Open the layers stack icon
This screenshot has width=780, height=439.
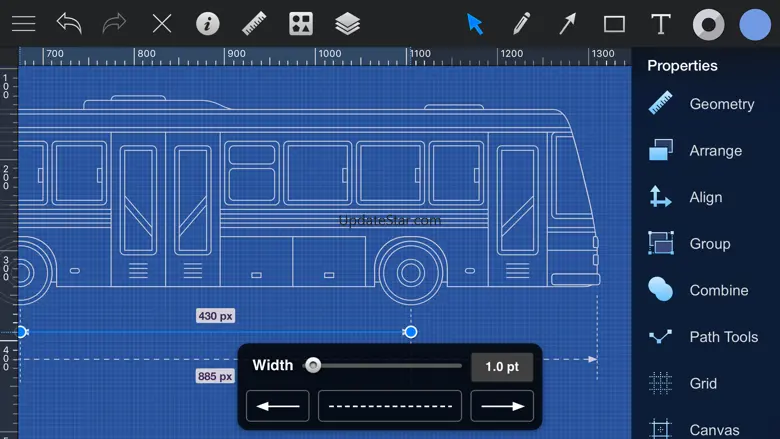click(x=347, y=23)
